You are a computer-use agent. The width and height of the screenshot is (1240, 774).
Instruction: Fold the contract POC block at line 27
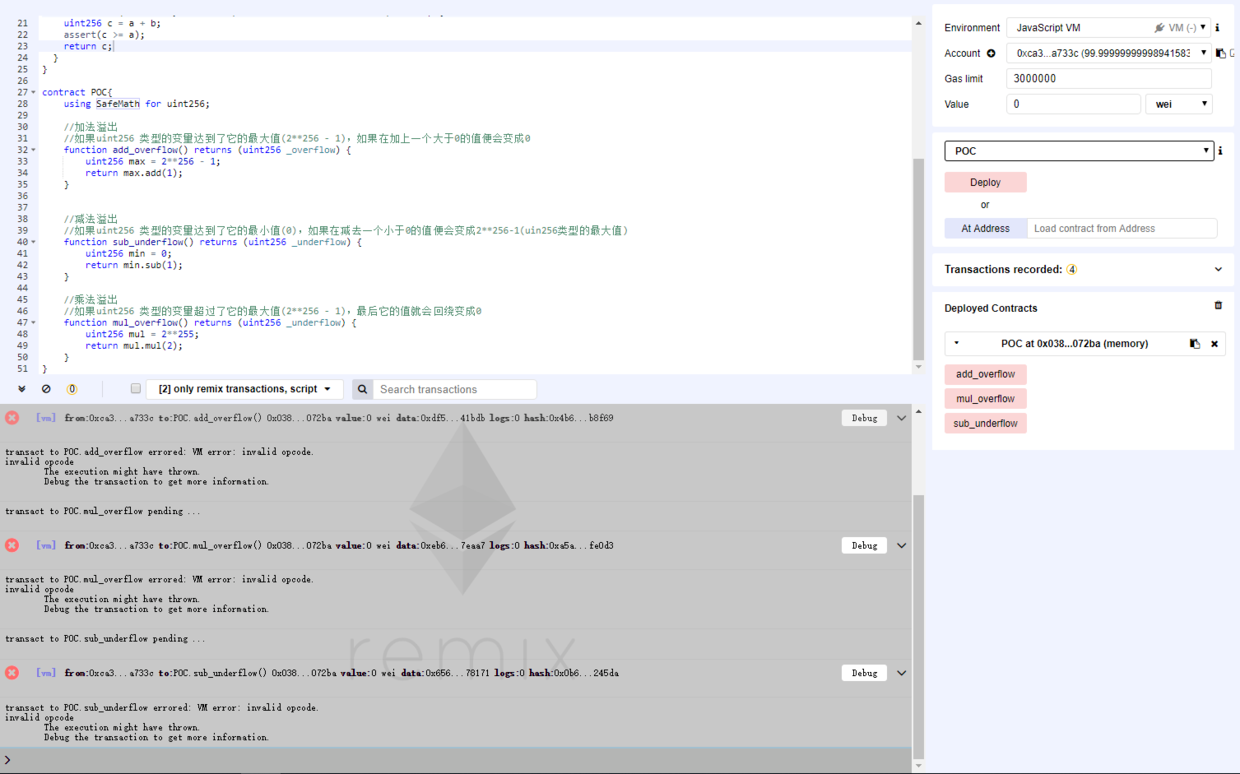[x=33, y=92]
